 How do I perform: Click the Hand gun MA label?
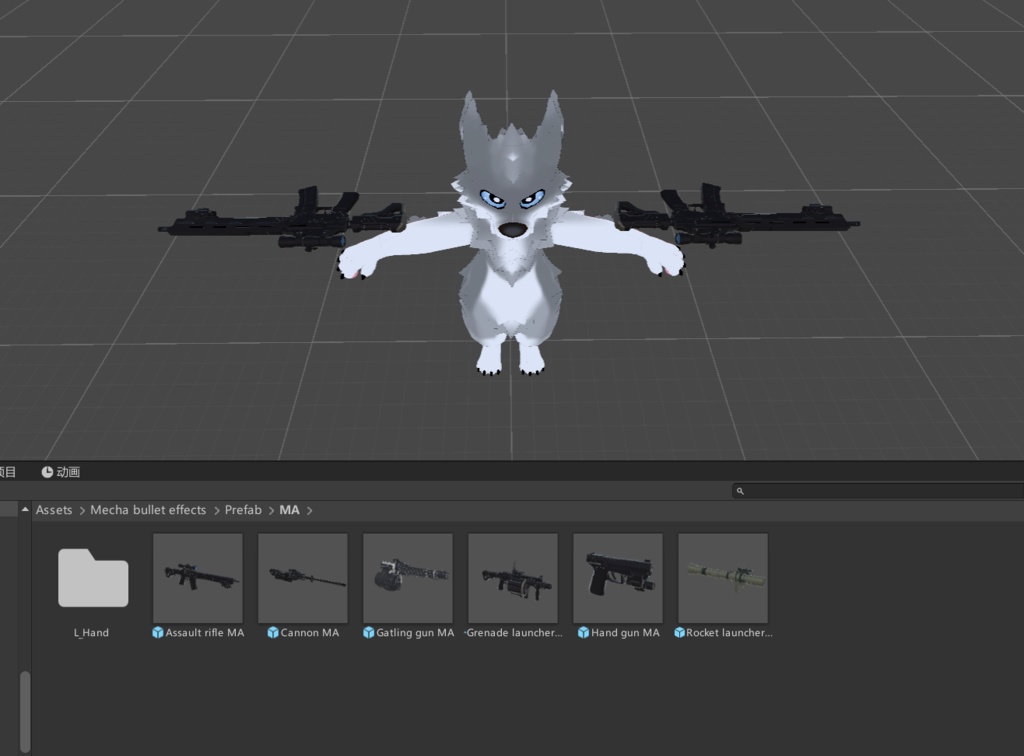pos(625,633)
